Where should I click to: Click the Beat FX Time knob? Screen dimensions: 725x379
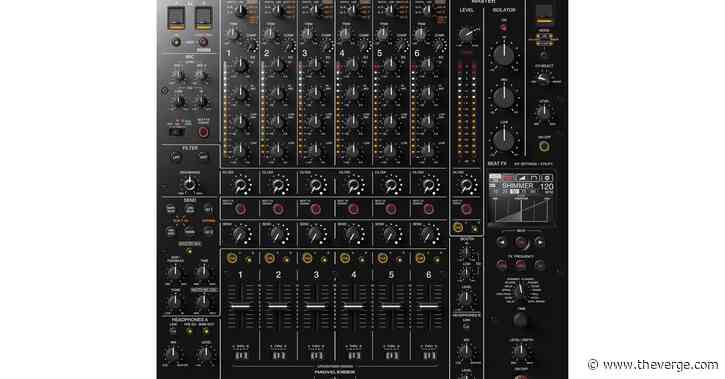click(x=521, y=320)
